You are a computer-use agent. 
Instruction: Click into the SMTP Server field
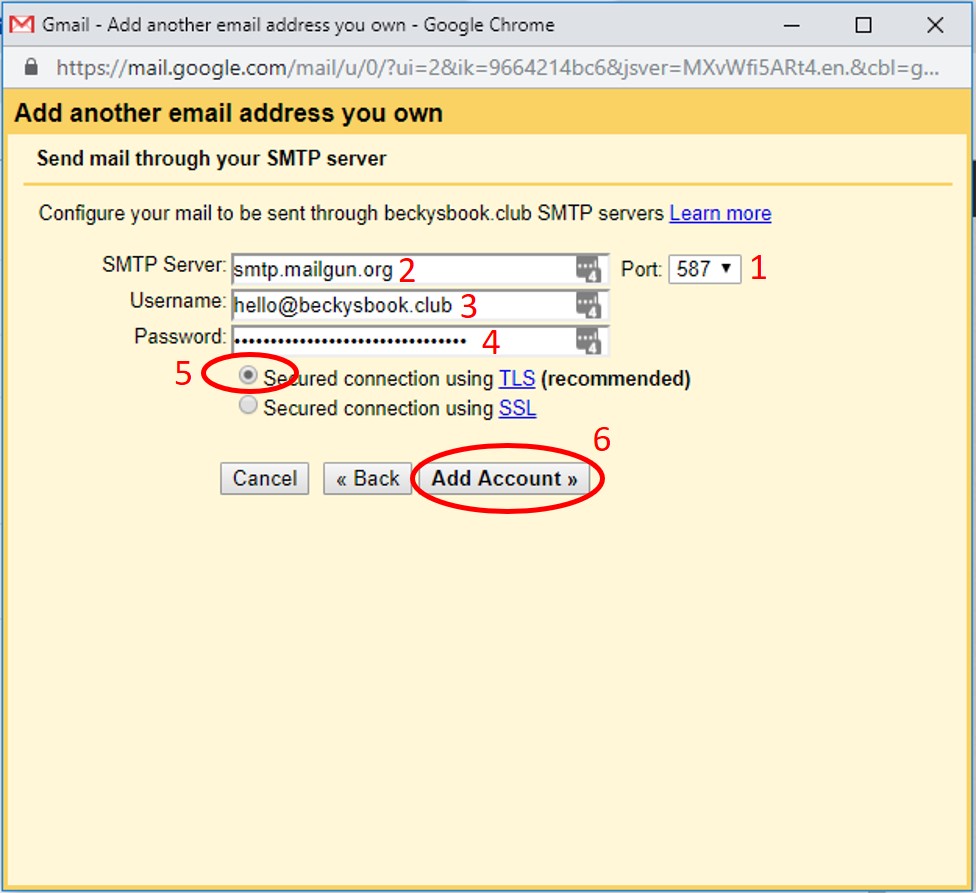[420, 269]
